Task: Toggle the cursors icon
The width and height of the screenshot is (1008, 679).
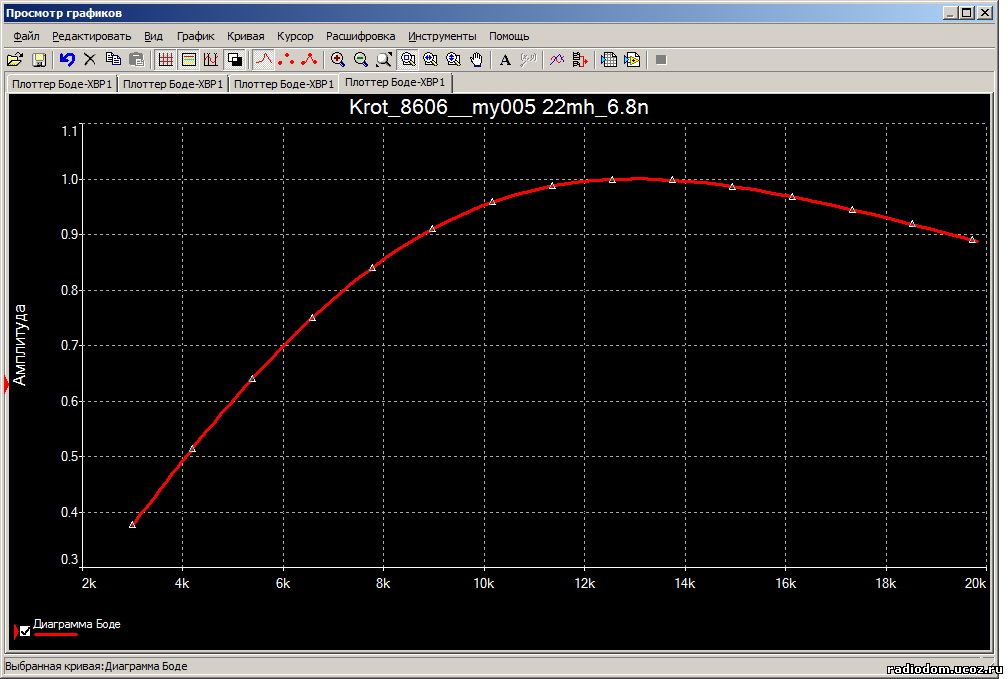Action: [x=211, y=60]
